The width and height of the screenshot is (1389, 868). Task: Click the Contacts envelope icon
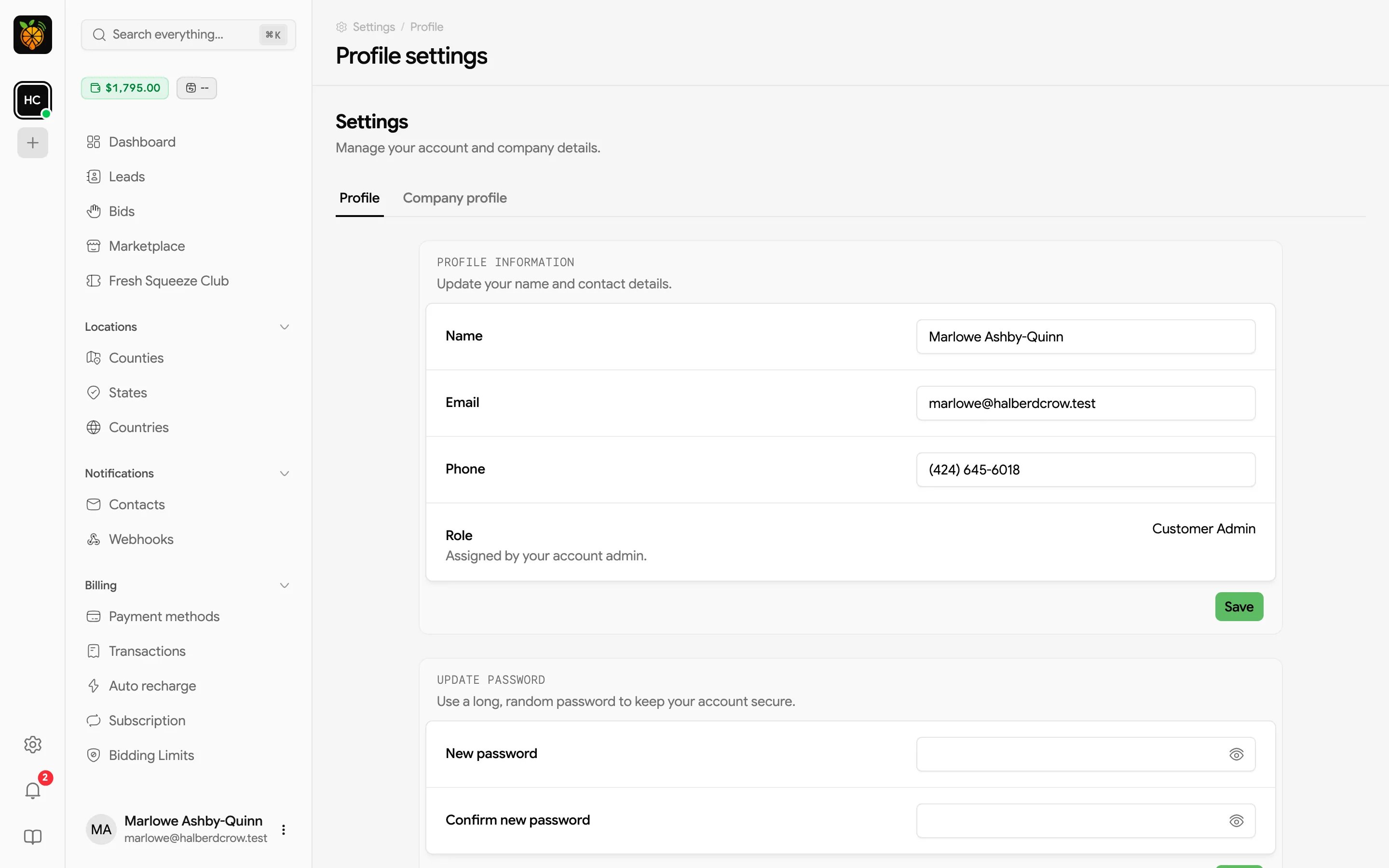point(94,504)
